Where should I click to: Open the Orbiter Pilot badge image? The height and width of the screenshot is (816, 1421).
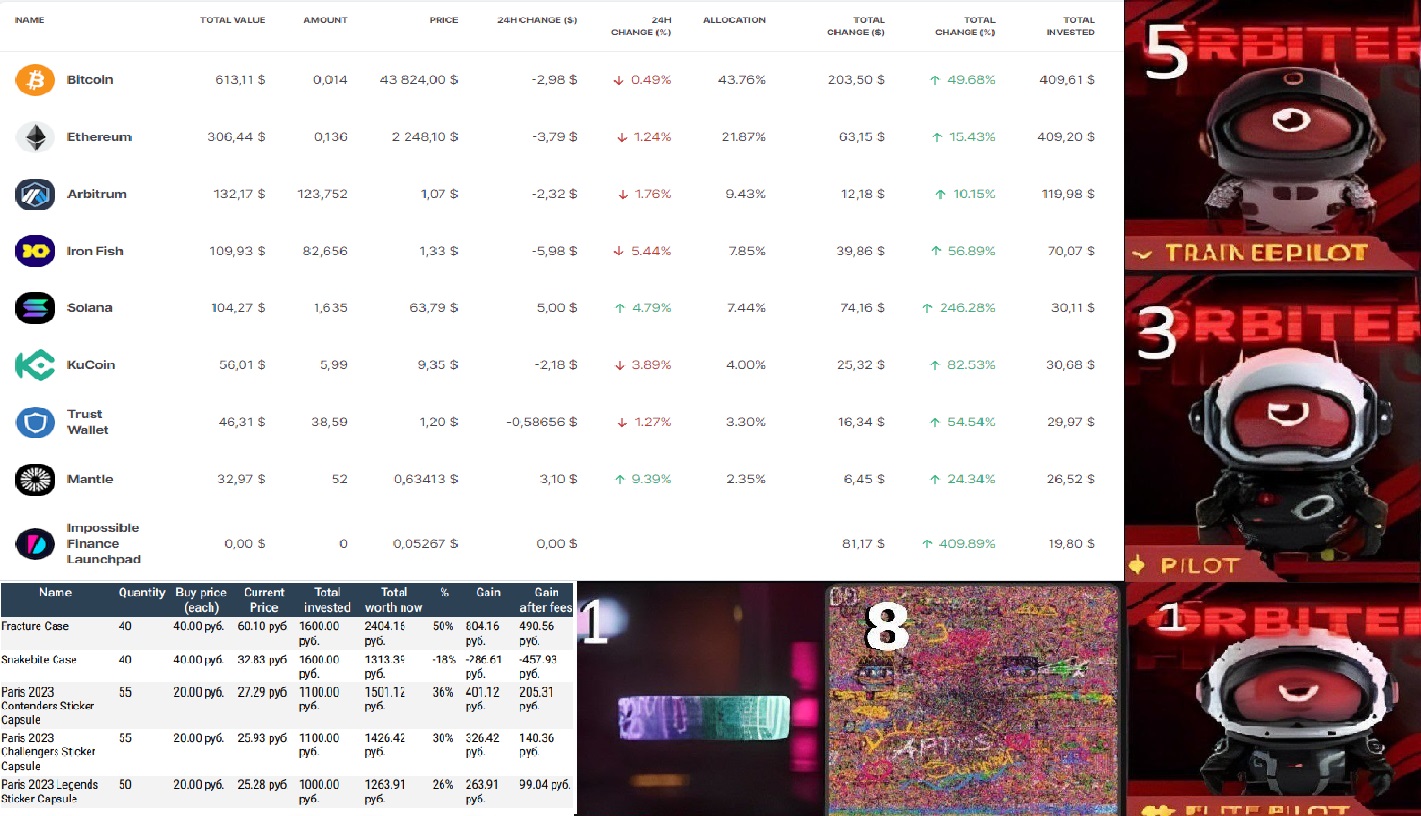tap(1272, 428)
